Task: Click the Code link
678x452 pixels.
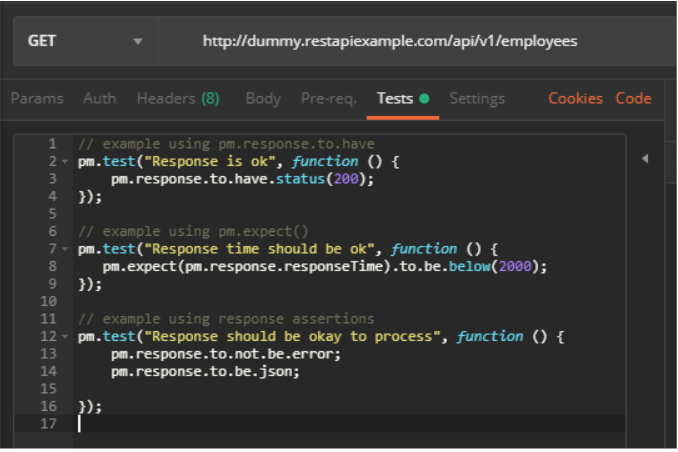Action: coord(633,98)
